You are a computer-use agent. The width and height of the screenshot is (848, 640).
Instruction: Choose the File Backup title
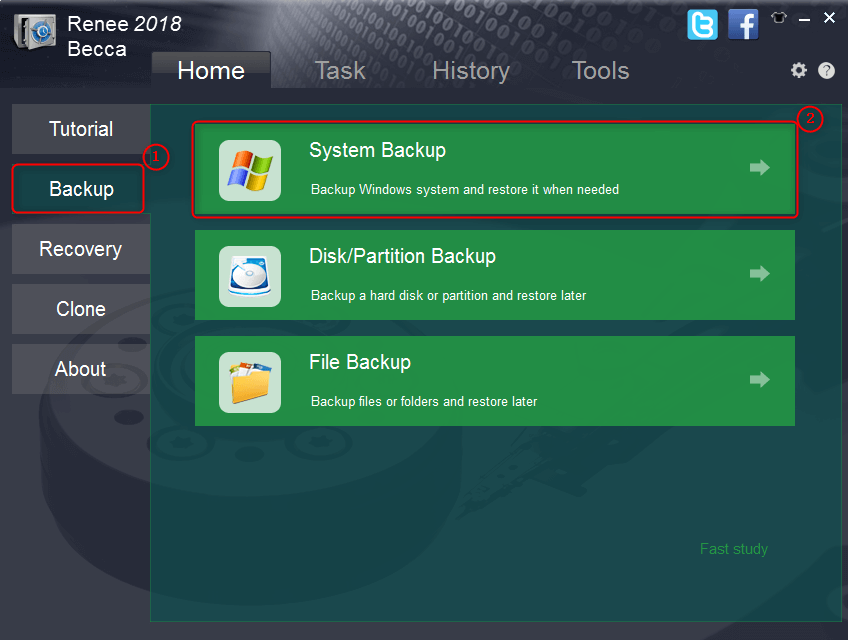coord(360,362)
